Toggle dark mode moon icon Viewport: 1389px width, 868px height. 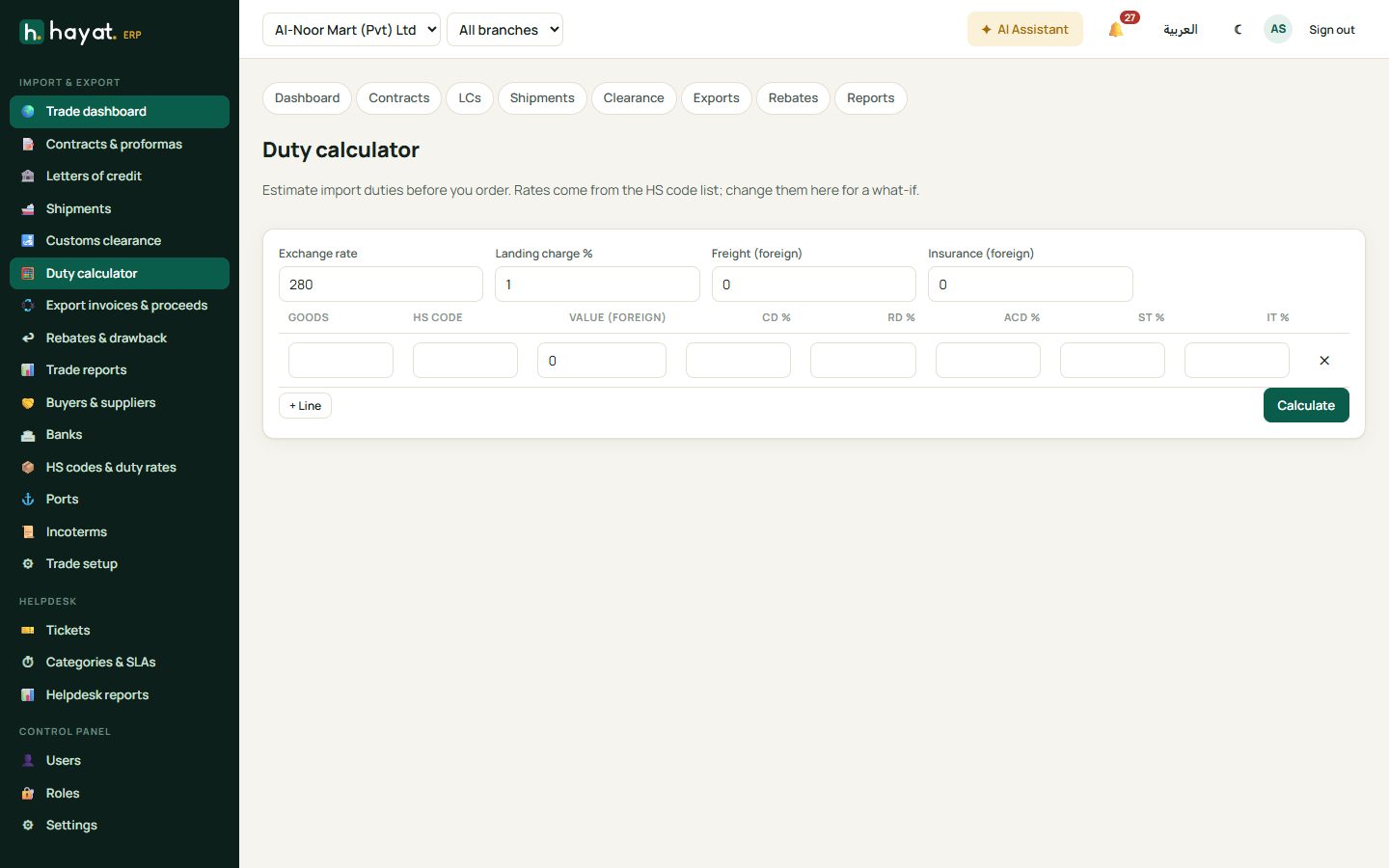click(x=1238, y=30)
